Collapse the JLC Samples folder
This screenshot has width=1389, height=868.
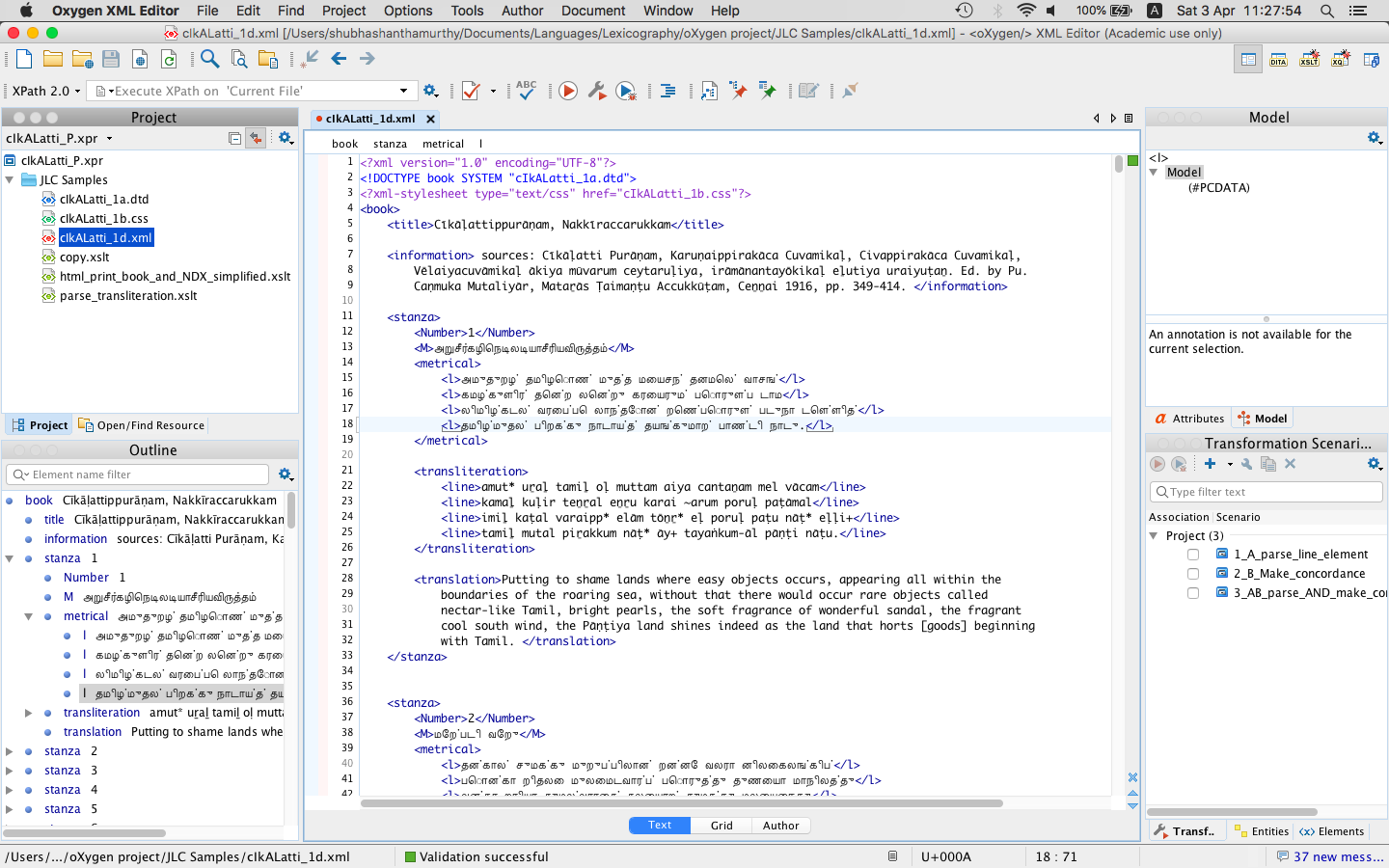tap(10, 180)
